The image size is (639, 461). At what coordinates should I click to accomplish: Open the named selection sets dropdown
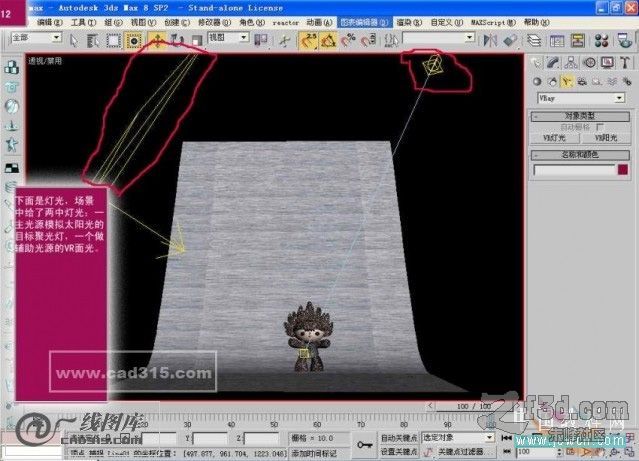coord(438,38)
